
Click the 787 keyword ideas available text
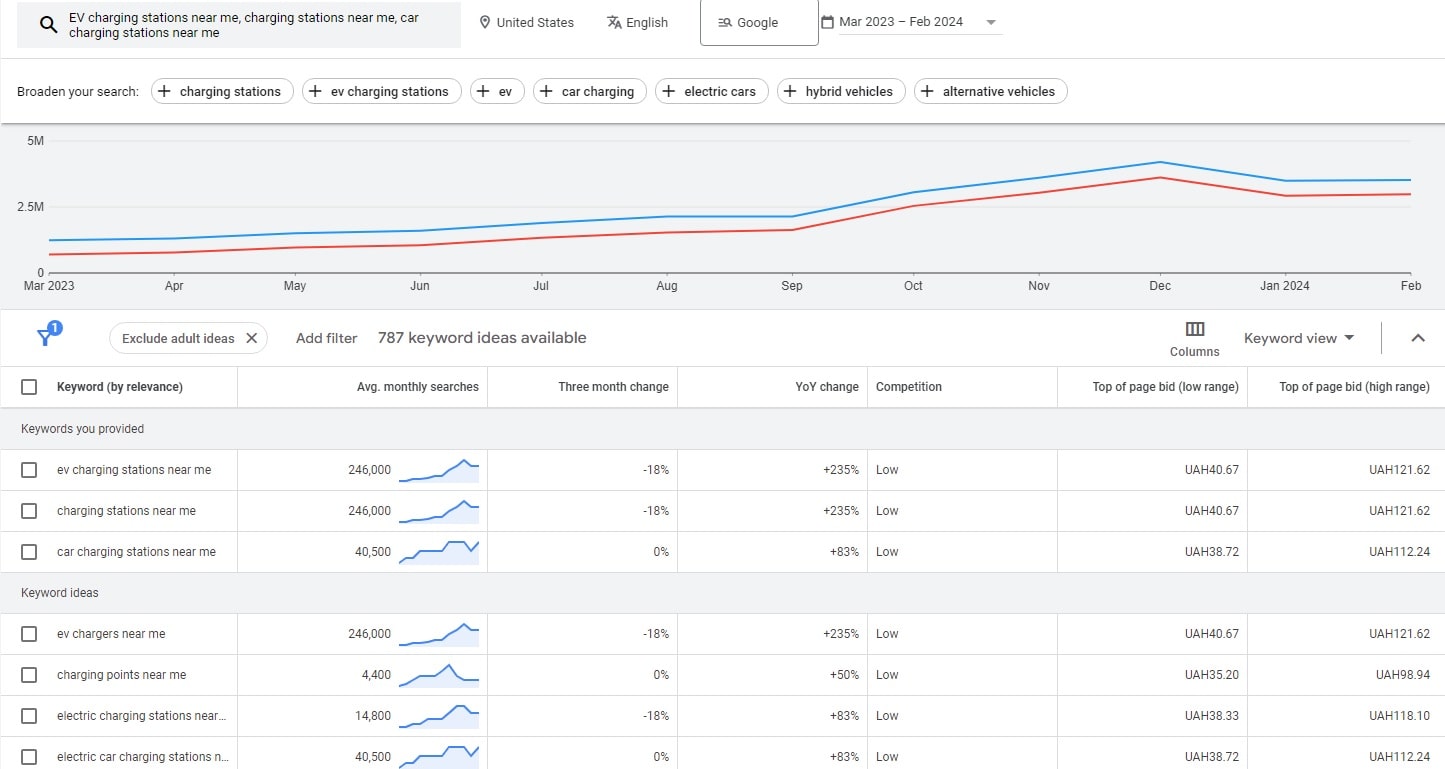[x=482, y=338]
